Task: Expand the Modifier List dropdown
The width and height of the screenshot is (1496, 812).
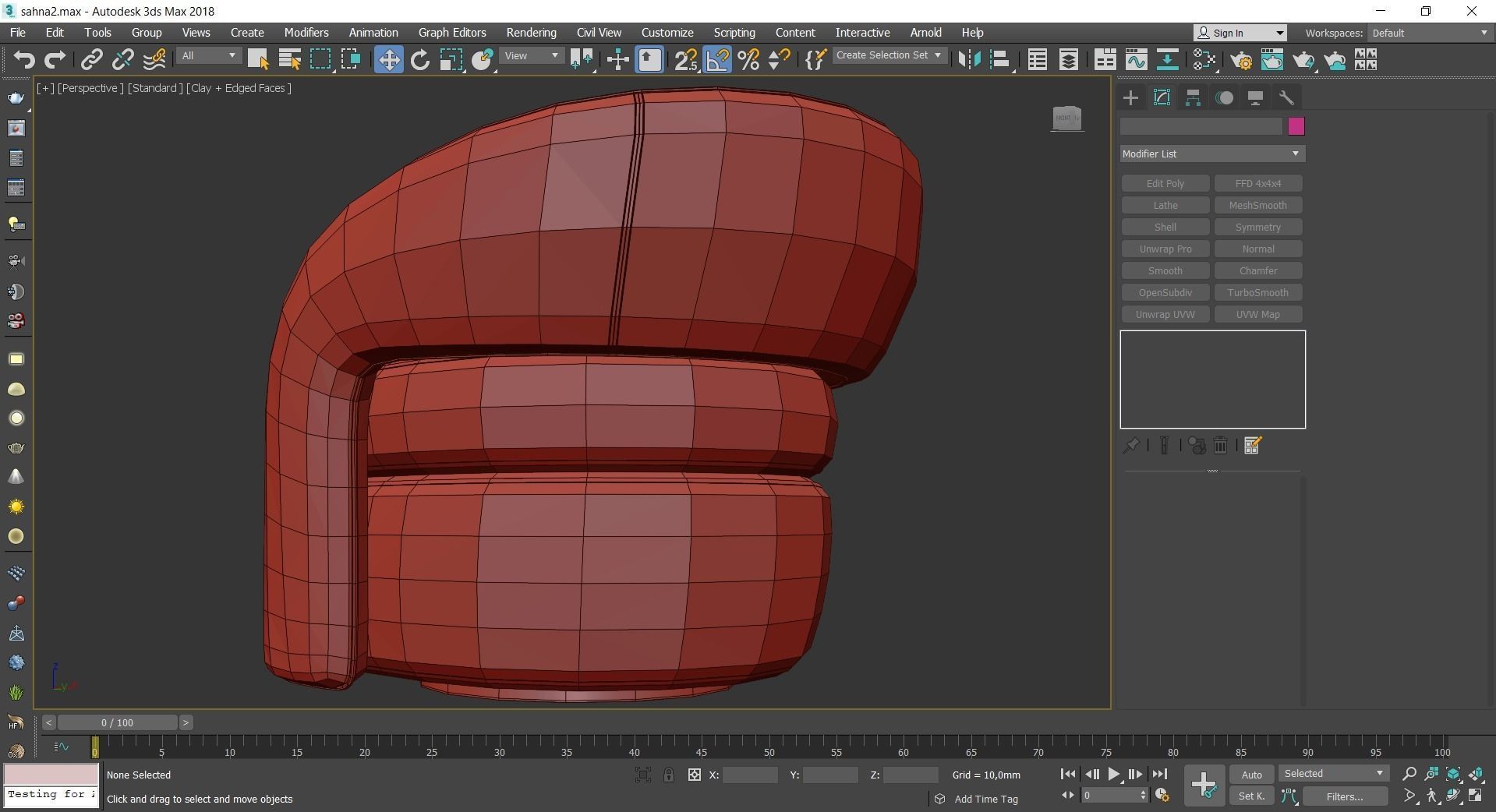Action: [1212, 154]
